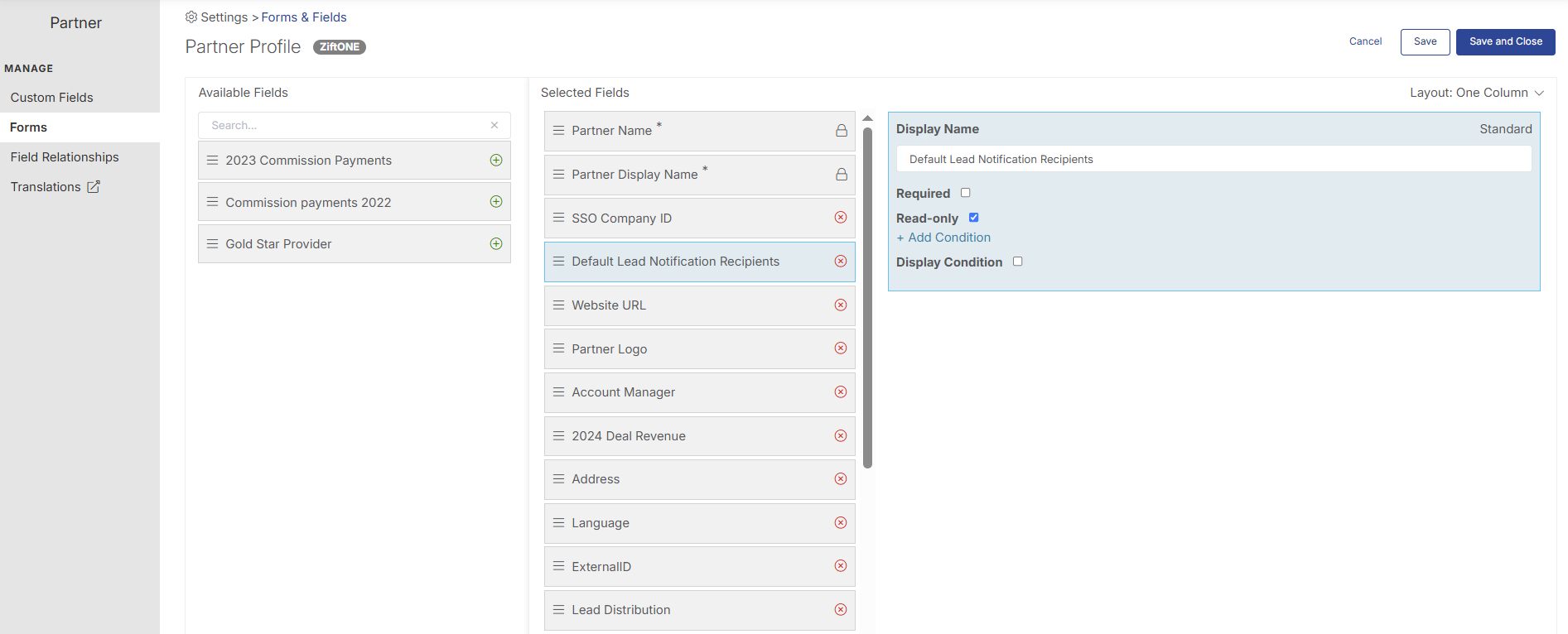Grab the drag handle of Gold Star Provider
1568x634 pixels.
213,243
